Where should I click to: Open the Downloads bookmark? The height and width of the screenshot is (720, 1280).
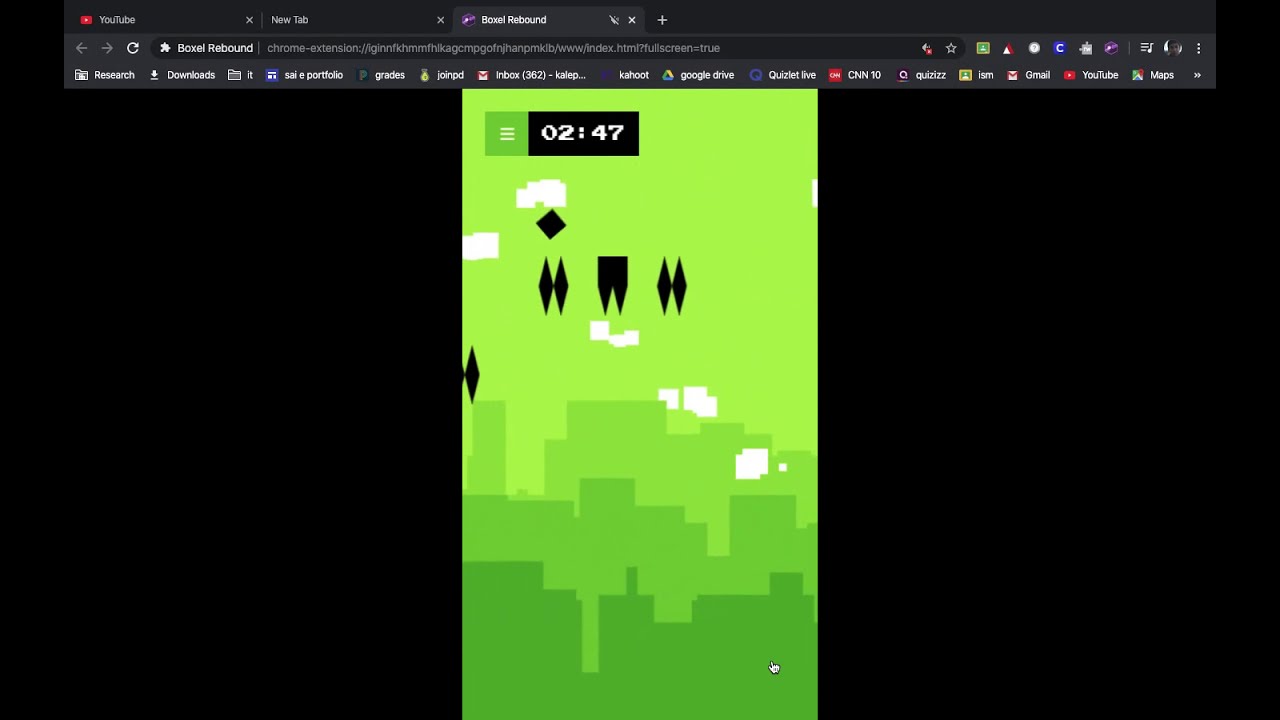point(182,75)
